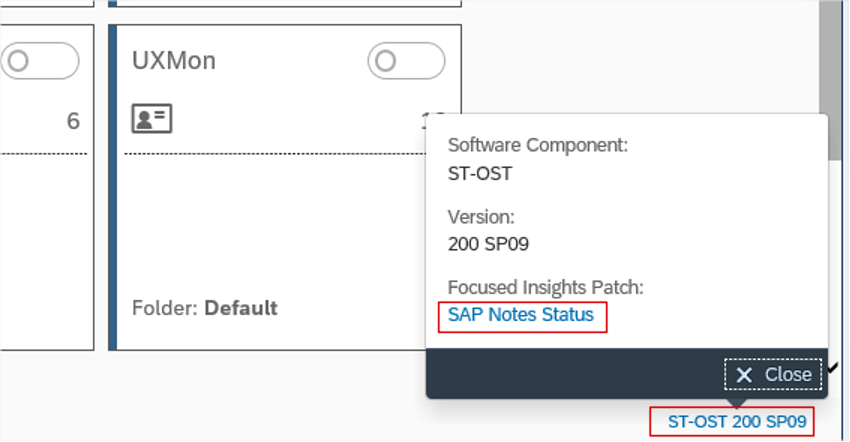Click the Software Component label in popover

537,145
